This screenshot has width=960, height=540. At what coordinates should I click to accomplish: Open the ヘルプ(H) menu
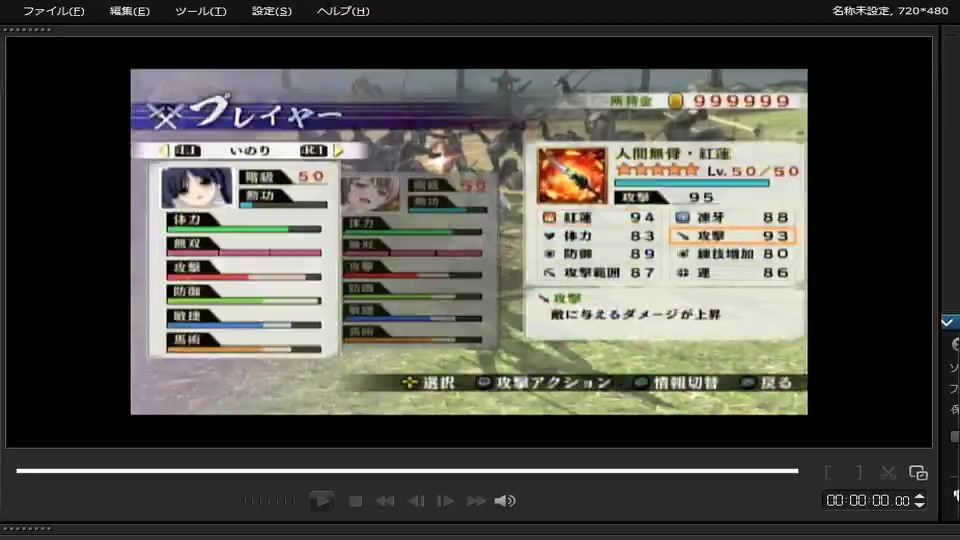pyautogui.click(x=343, y=11)
